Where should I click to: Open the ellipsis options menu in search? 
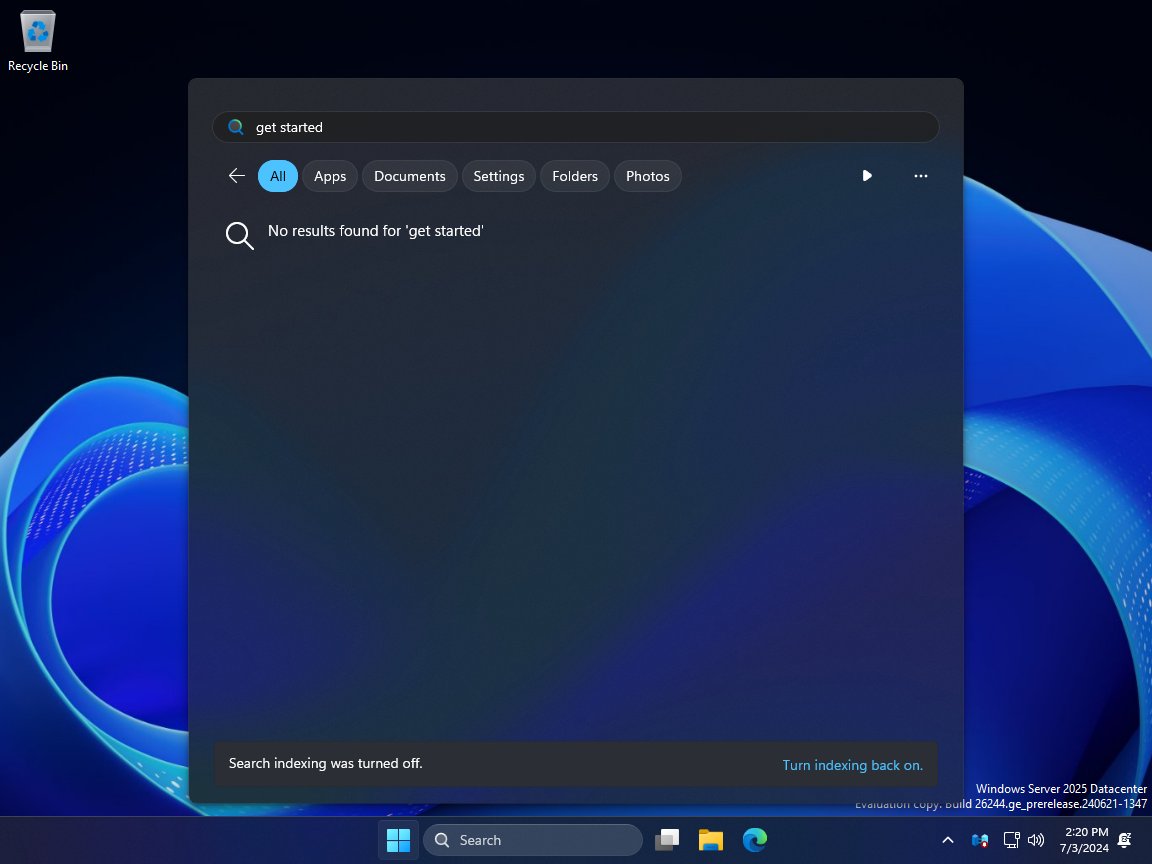click(920, 176)
